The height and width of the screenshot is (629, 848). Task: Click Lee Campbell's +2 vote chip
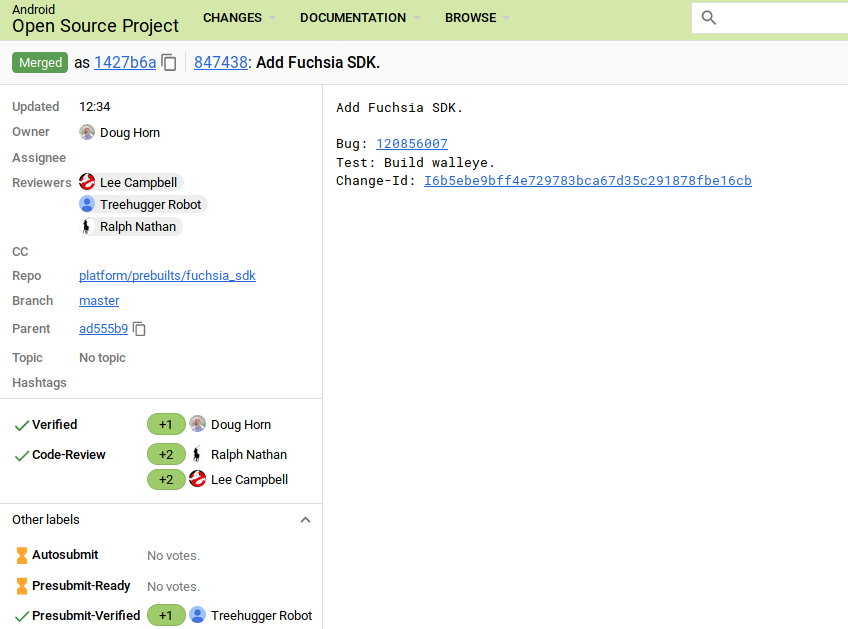[166, 479]
